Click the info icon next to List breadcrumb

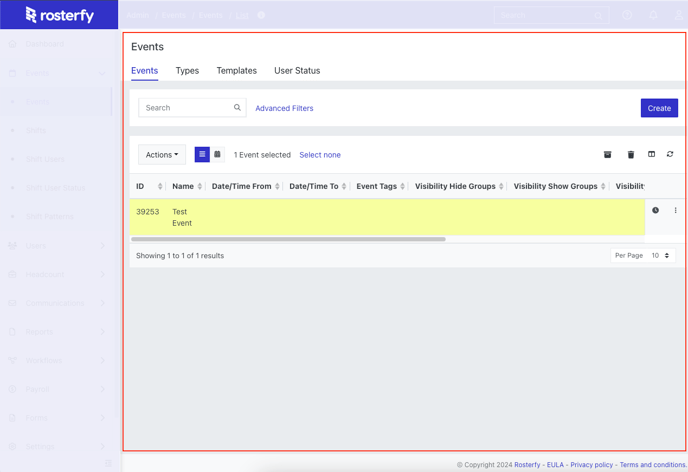(261, 15)
